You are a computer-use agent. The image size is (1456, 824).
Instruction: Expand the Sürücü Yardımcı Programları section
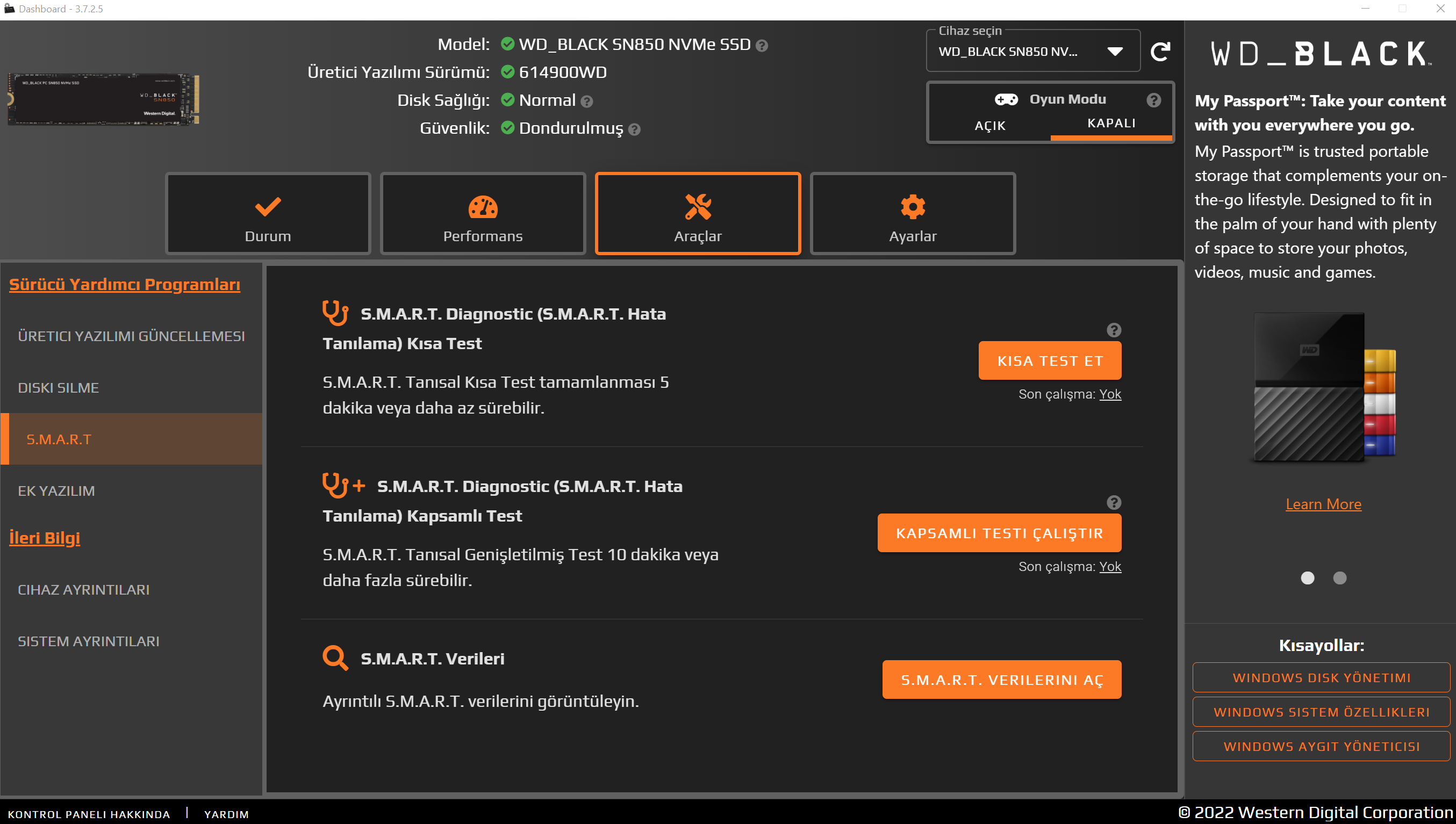pos(125,284)
